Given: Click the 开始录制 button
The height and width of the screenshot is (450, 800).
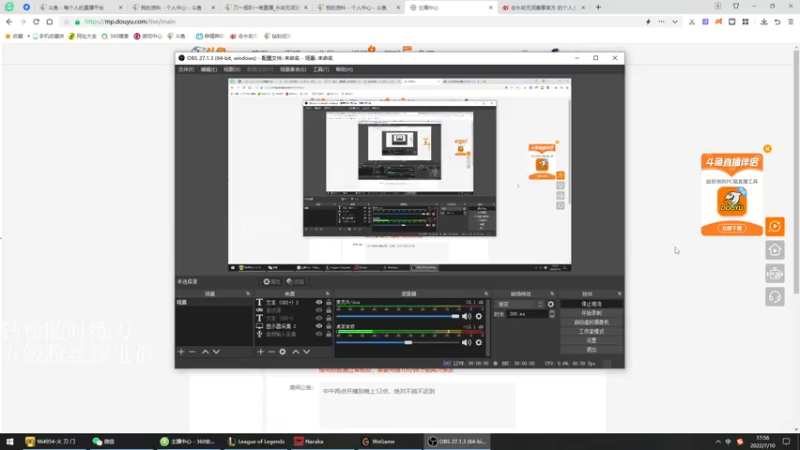Looking at the screenshot, I should click(x=591, y=313).
